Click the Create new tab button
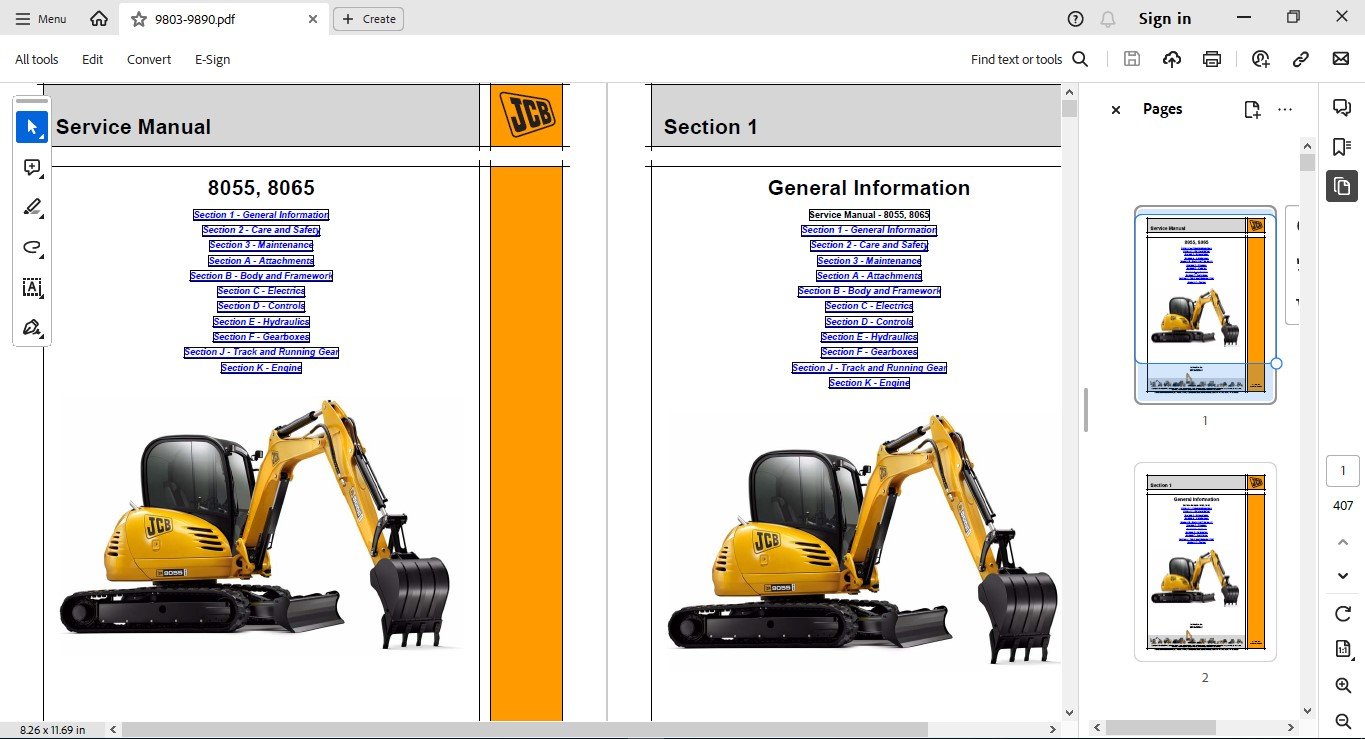 pos(368,19)
